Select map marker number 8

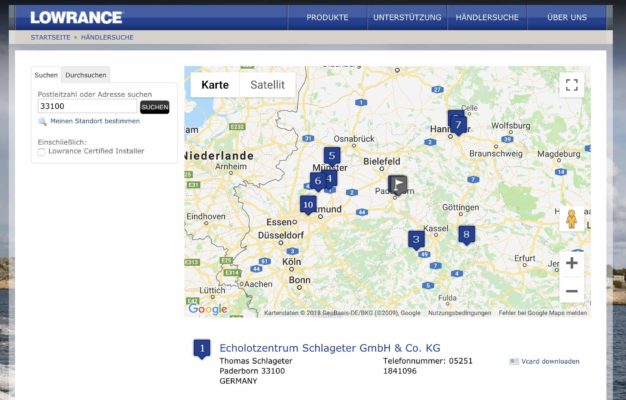pyautogui.click(x=466, y=235)
